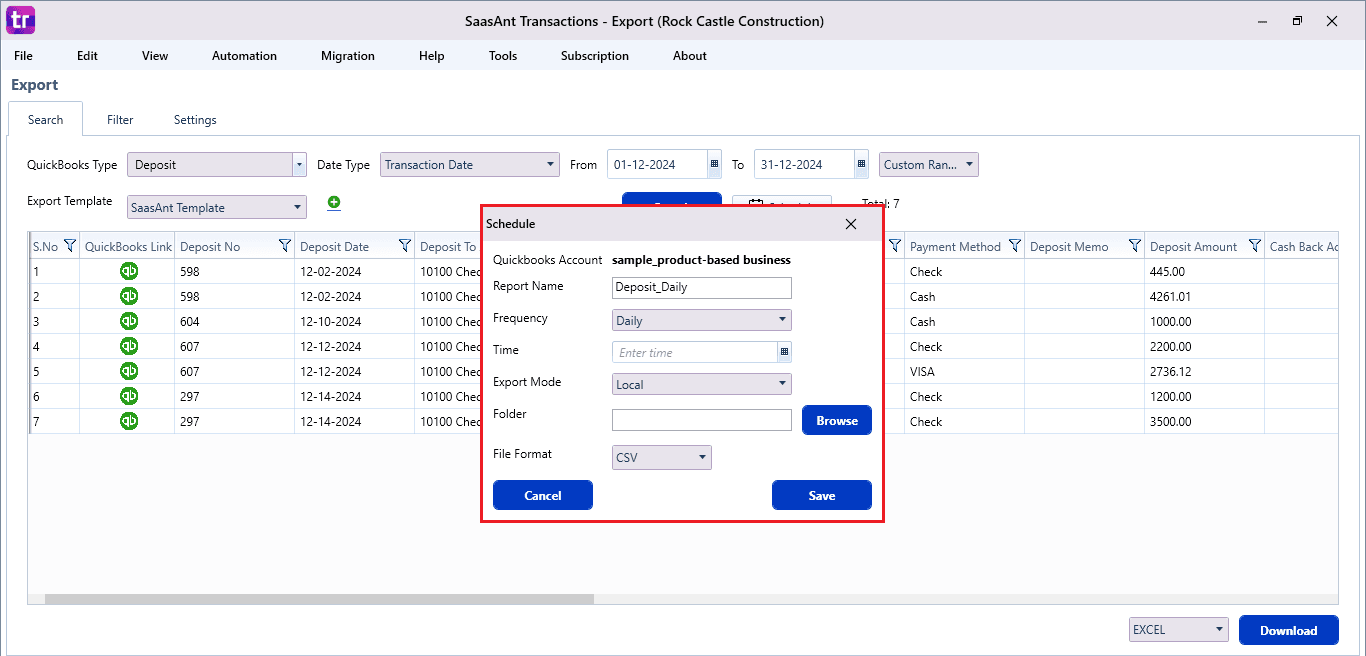1366x656 pixels.
Task: Open the Edit menu
Action: point(87,56)
